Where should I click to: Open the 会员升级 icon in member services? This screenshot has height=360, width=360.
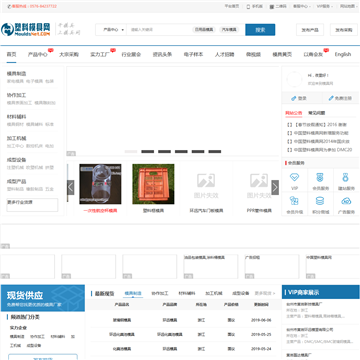tap(295, 201)
